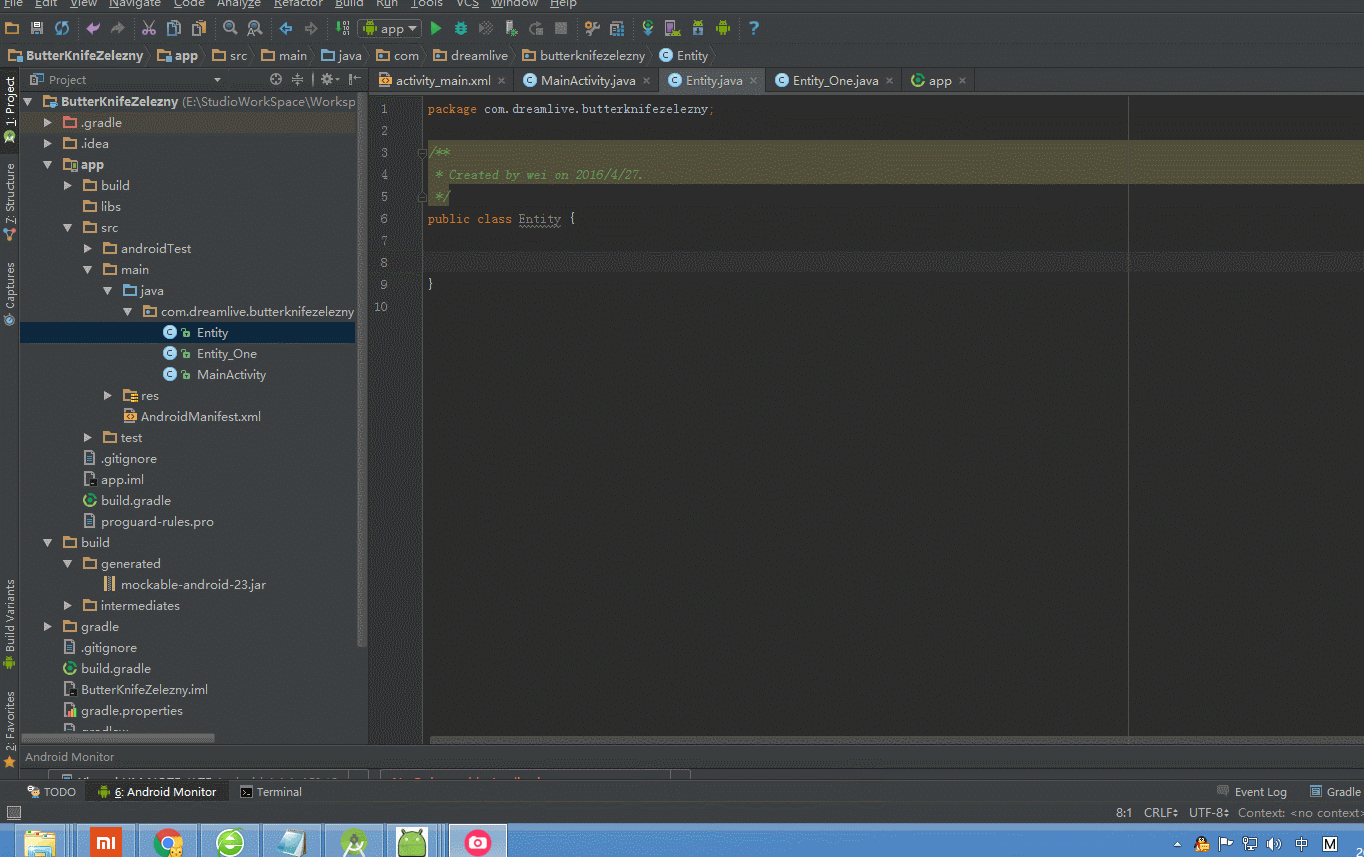Image resolution: width=1364 pixels, height=857 pixels.
Task: Toggle tool window bars at bottom-left corner
Action: click(x=13, y=813)
